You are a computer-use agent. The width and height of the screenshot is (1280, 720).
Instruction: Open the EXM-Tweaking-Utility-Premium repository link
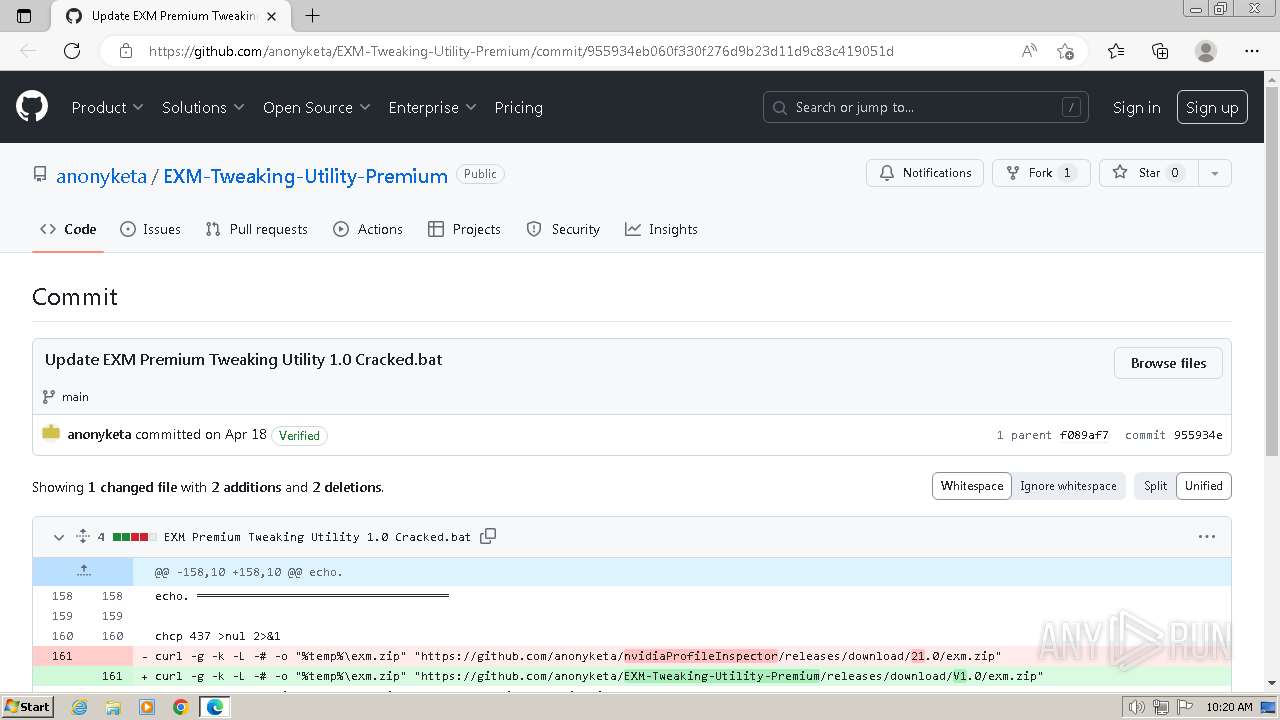pos(305,176)
